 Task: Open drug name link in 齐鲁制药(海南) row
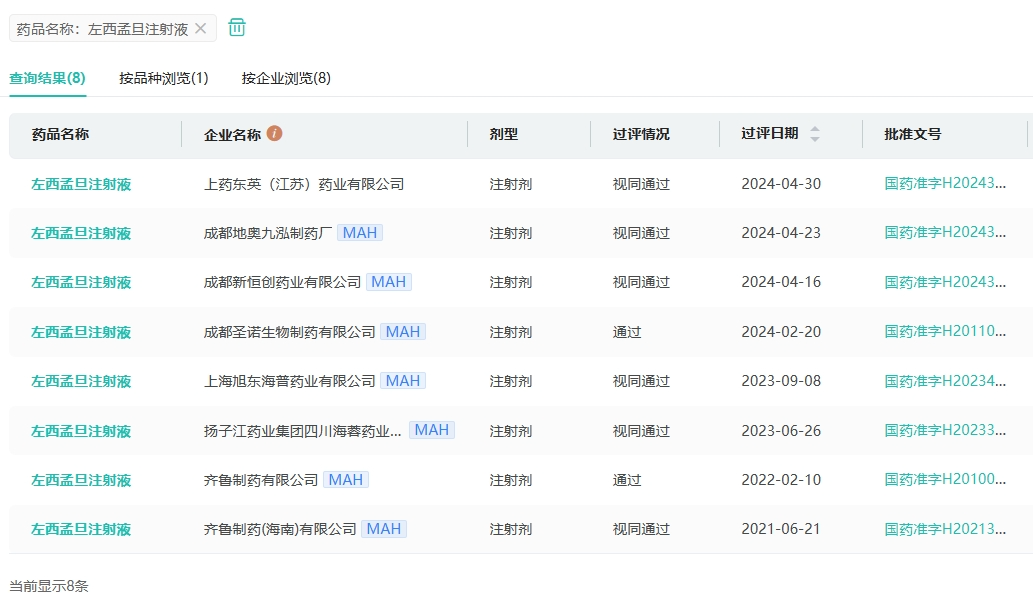point(81,529)
